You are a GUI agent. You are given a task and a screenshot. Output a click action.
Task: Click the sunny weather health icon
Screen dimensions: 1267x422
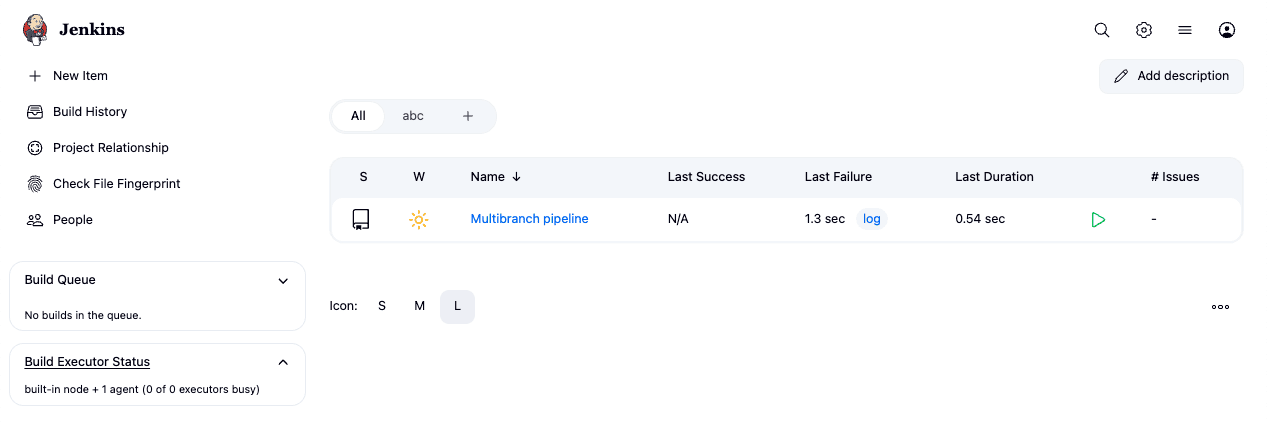[419, 219]
